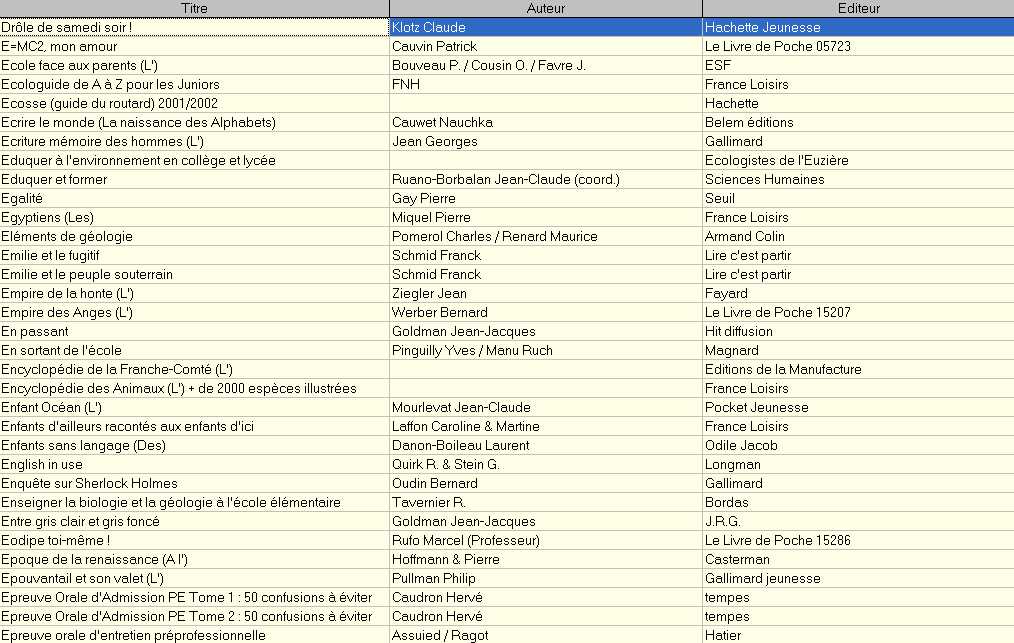The height and width of the screenshot is (643, 1014).
Task: Select 'Eduquer à l'environnement en collège et lycée'
Action: point(138,160)
